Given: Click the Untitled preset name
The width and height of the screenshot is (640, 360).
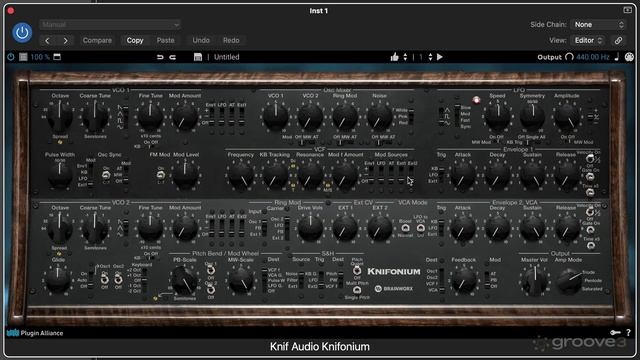Looking at the screenshot, I should (227, 57).
